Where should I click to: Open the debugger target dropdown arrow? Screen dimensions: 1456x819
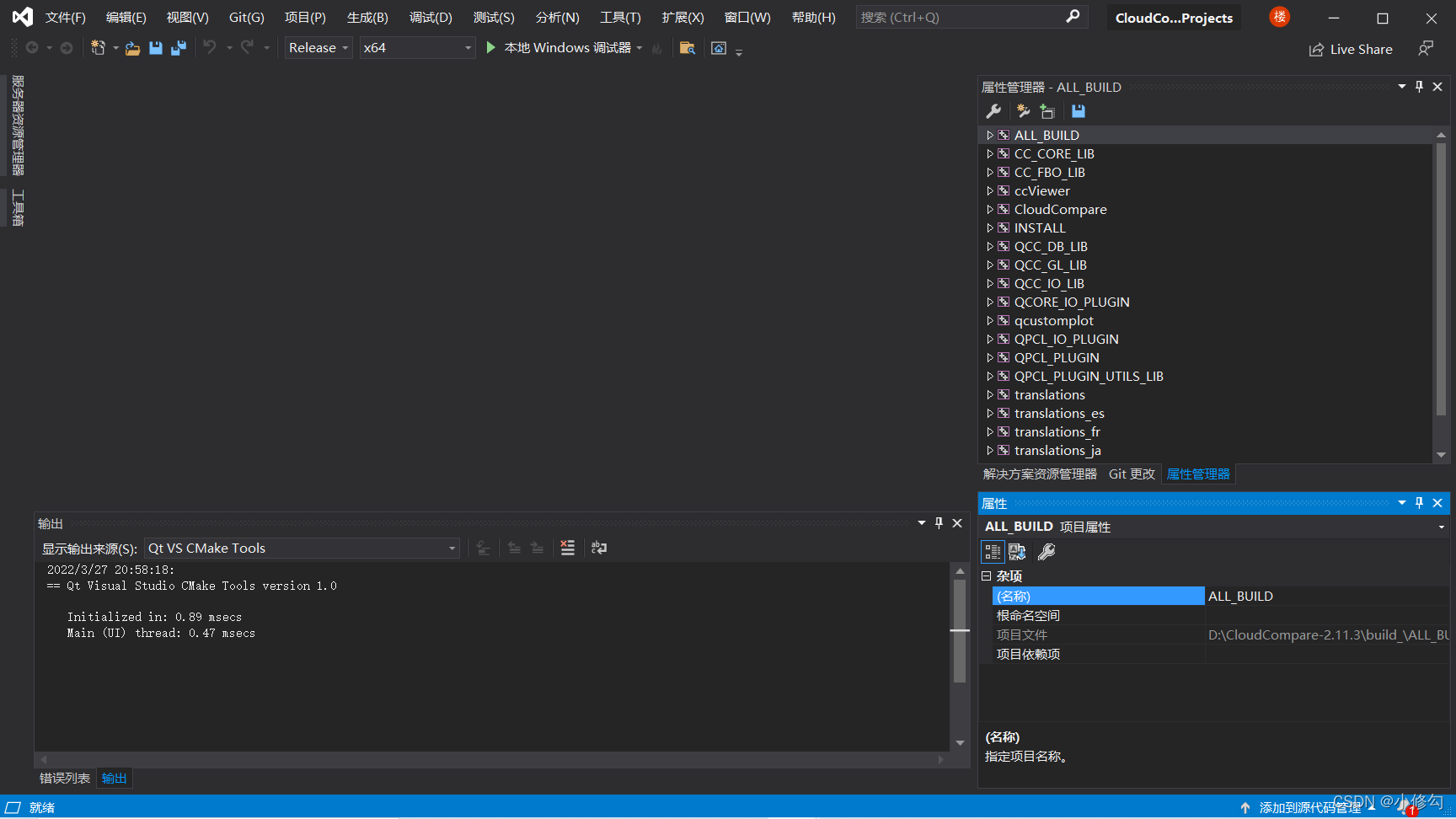(640, 48)
